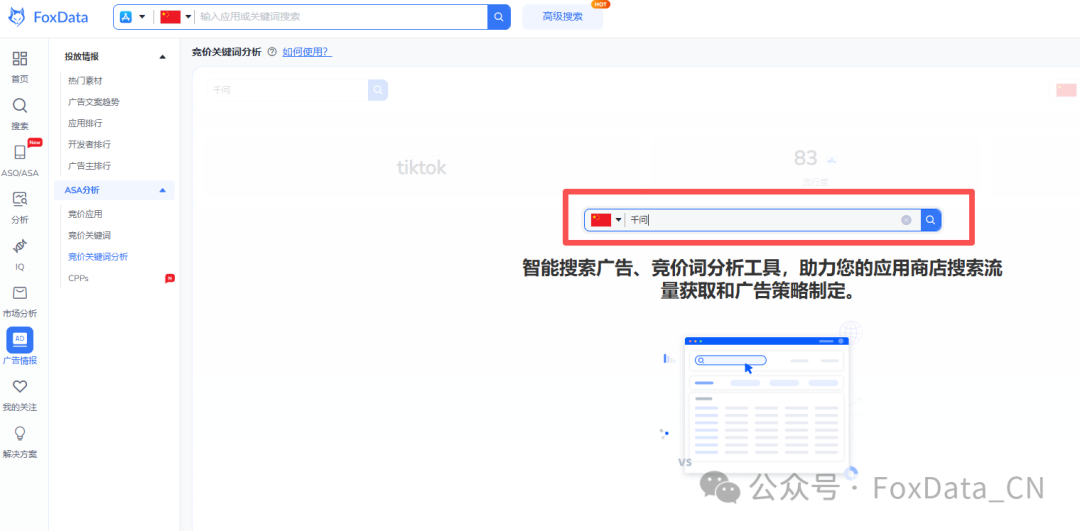The height and width of the screenshot is (531, 1080).
Task: Click the help question mark beside 竞价关键词分析
Action: [x=272, y=52]
